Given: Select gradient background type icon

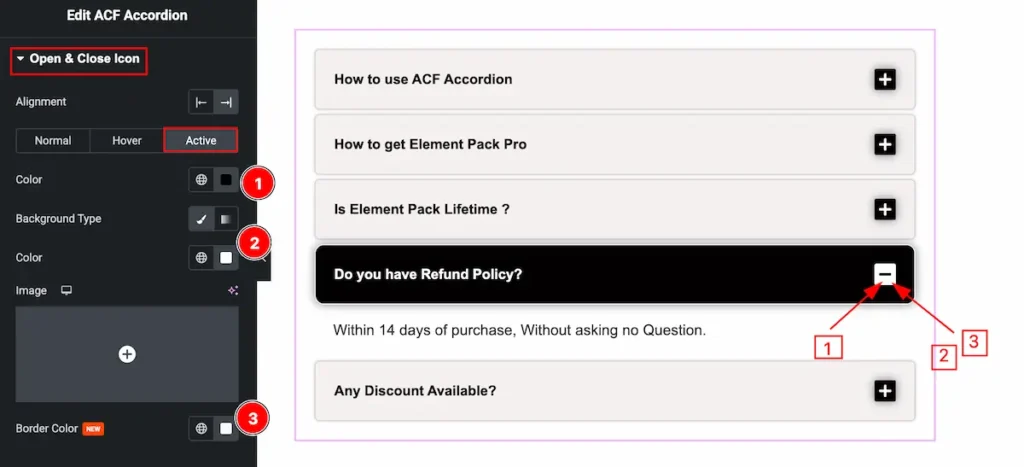Looking at the screenshot, I should click(226, 219).
